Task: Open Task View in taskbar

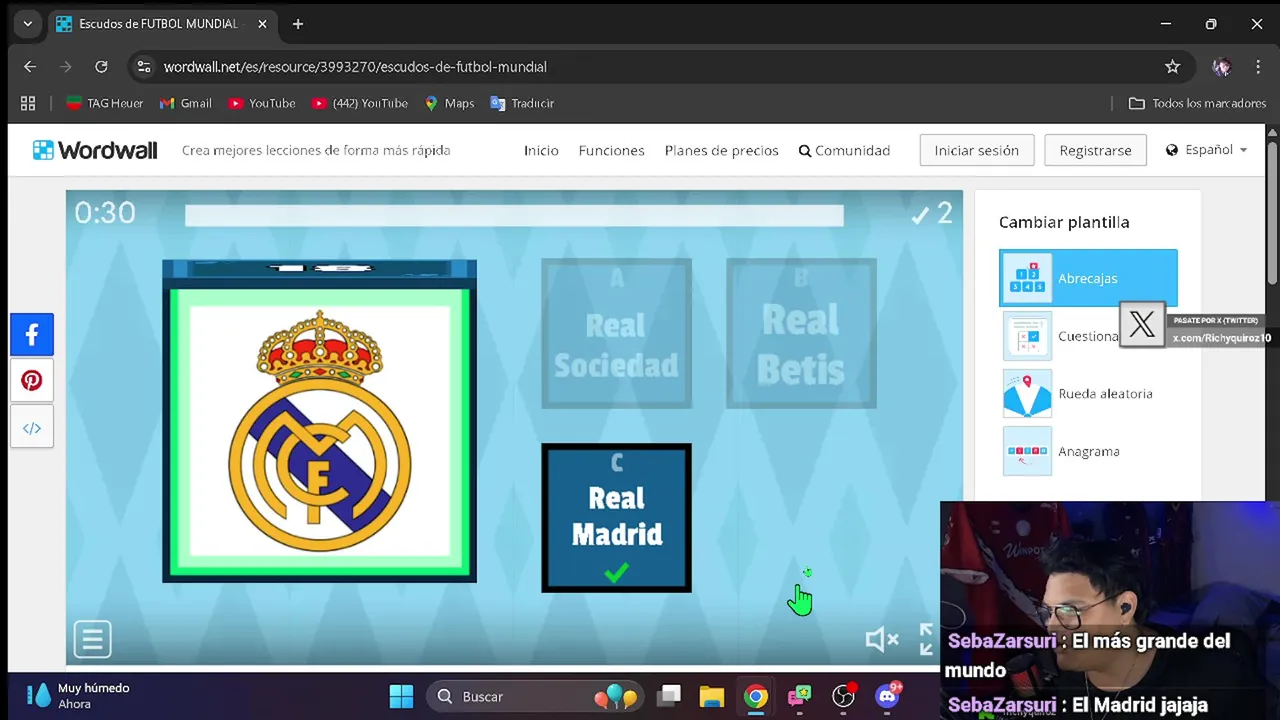Action: (669, 696)
